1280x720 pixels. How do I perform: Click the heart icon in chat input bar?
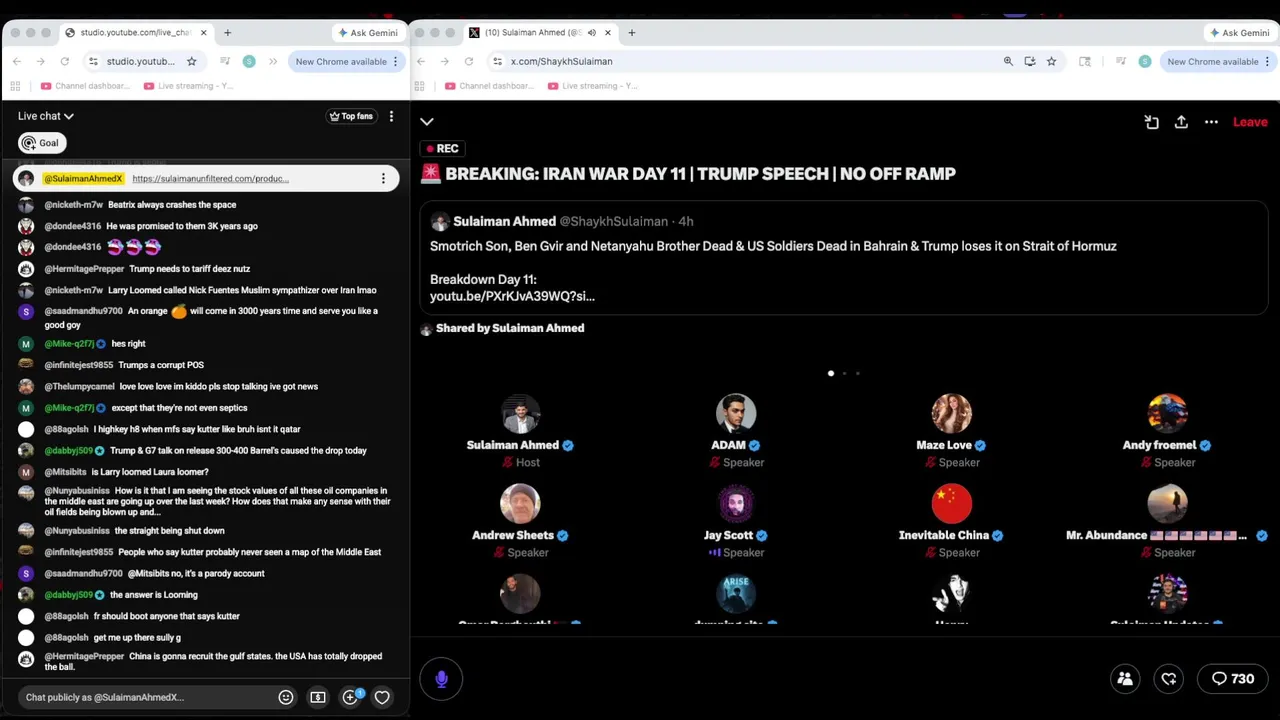382,697
